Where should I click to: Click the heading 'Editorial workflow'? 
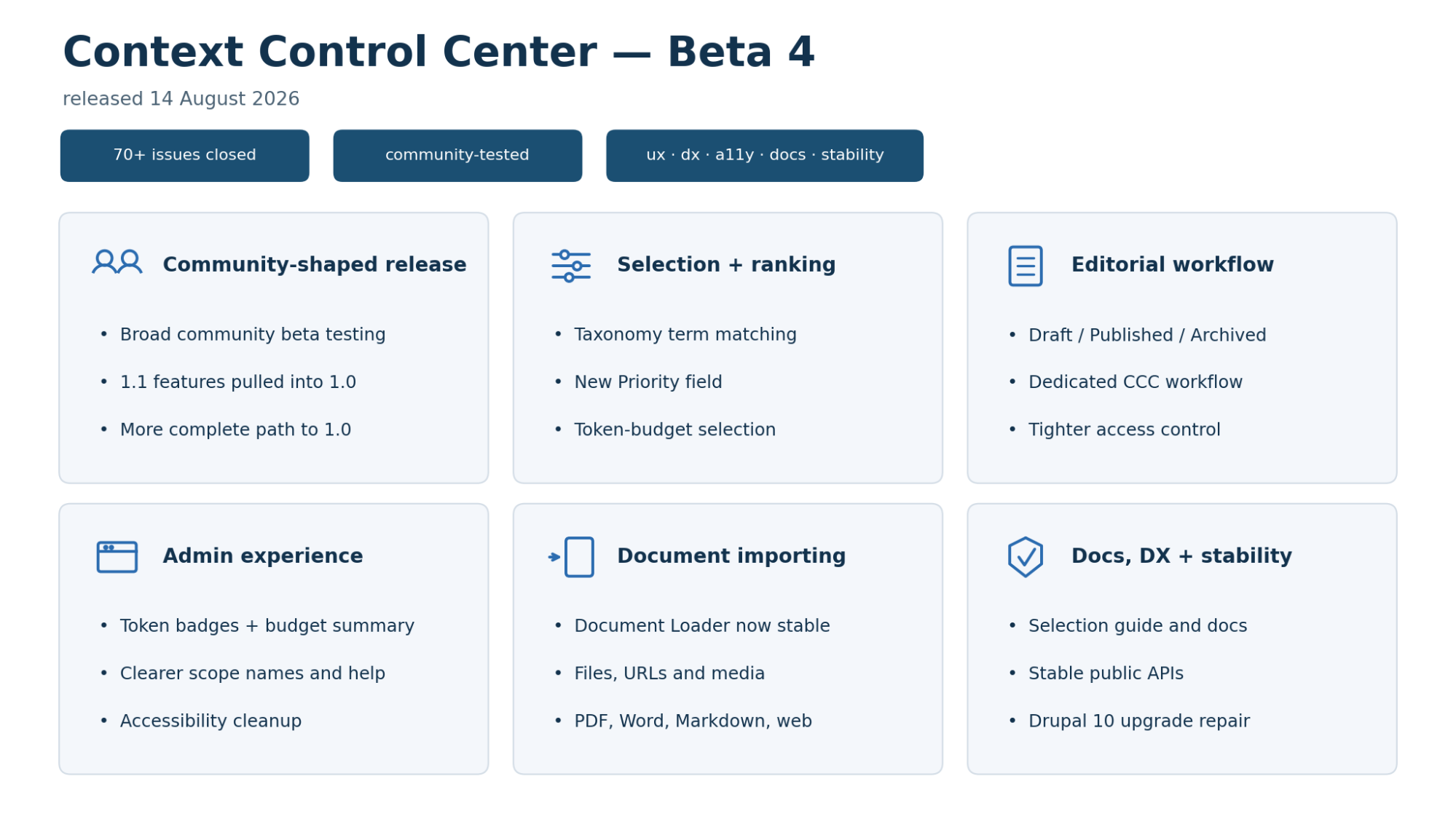point(1173,264)
